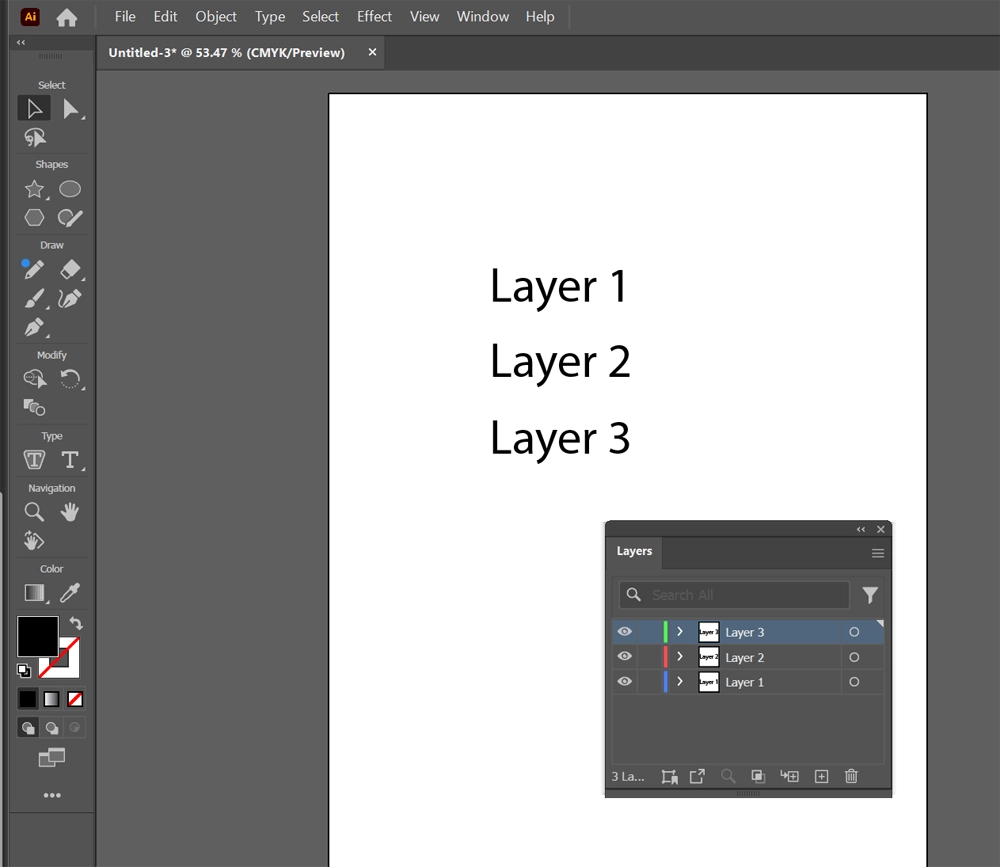
Task: Open the Layers panel hamburger menu
Action: pos(878,553)
